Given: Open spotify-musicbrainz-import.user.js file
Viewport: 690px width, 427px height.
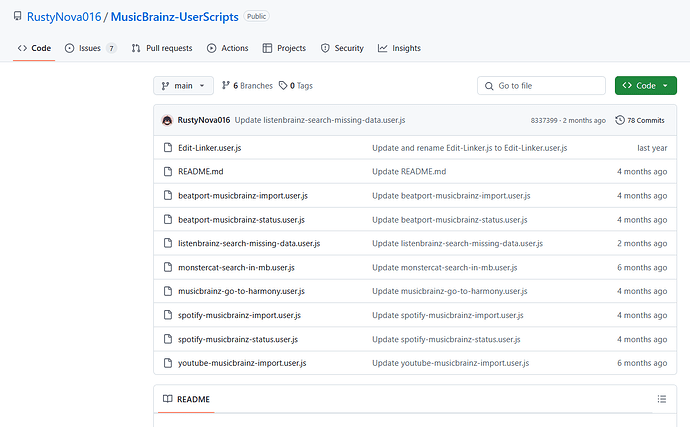Looking at the screenshot, I should (239, 315).
